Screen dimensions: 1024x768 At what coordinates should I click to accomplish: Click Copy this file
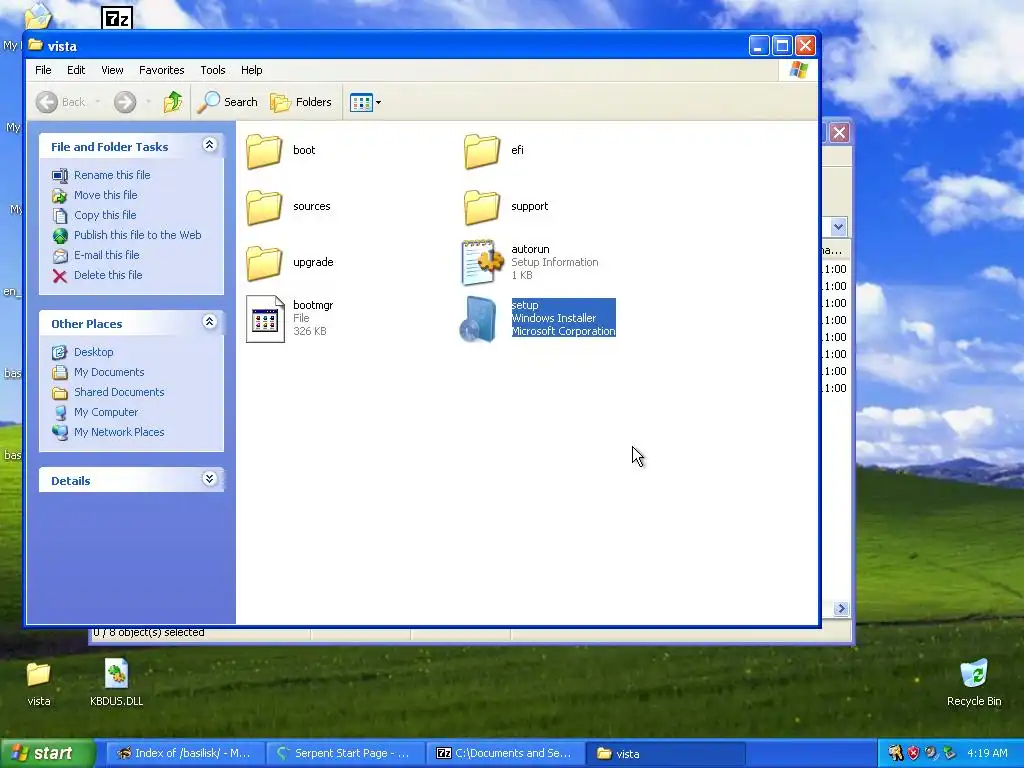tap(104, 215)
